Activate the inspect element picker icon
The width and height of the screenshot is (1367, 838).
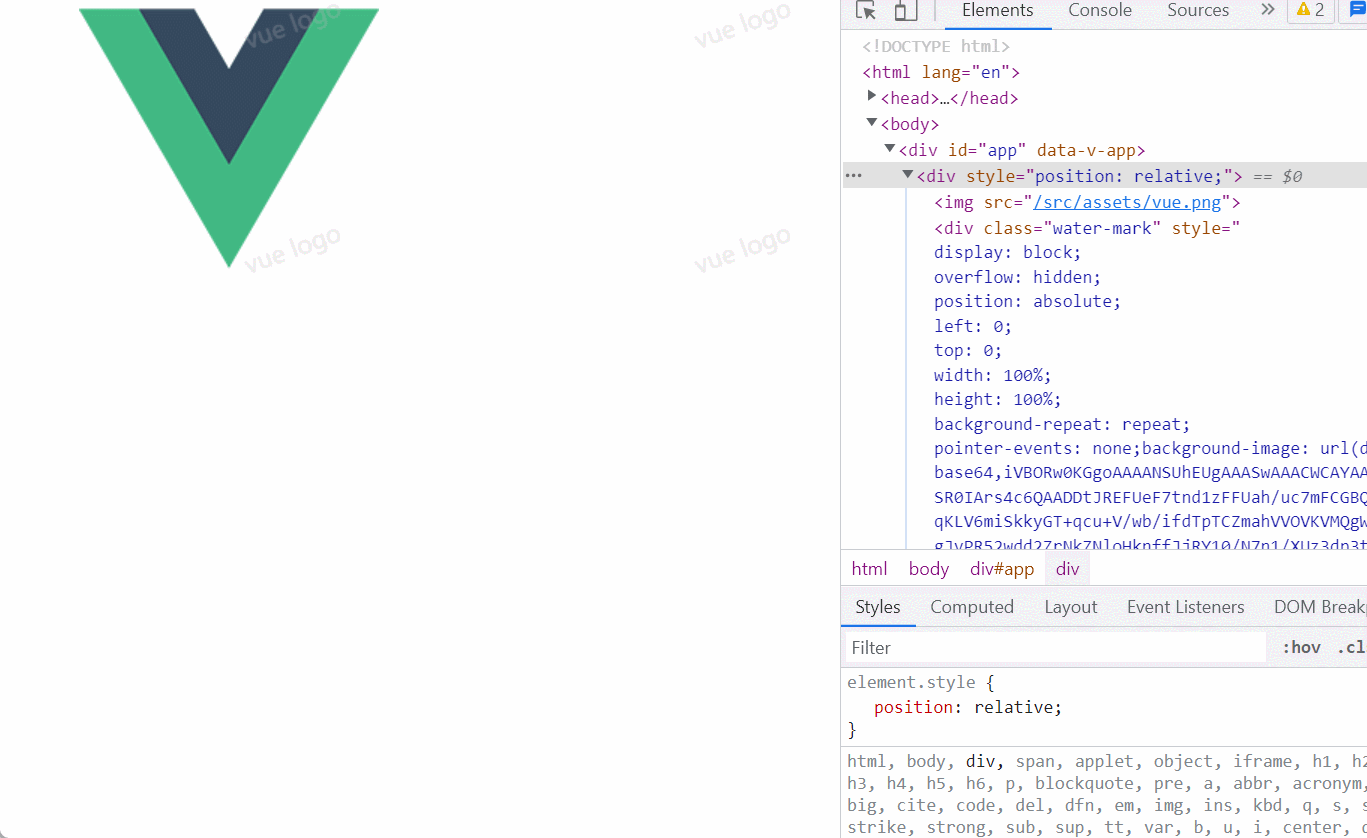(x=866, y=11)
